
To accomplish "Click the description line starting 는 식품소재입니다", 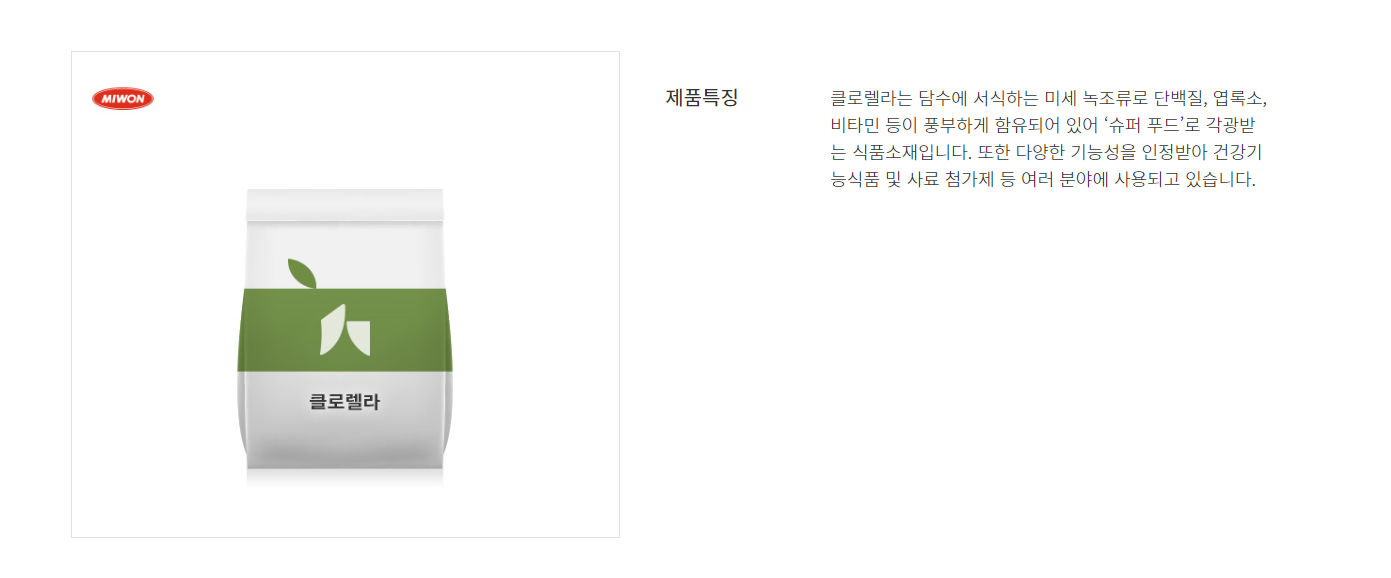I will 1049,152.
